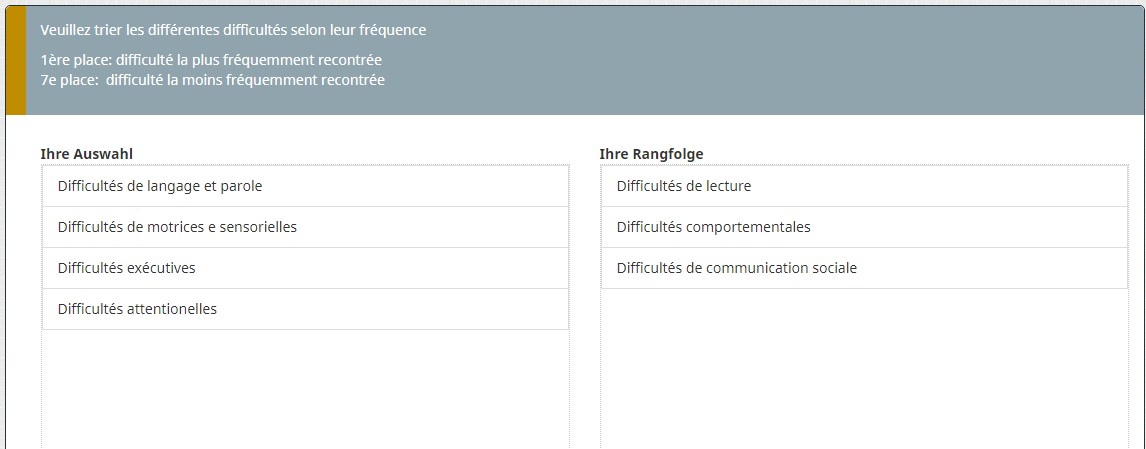1146x449 pixels.
Task: Click ranked item 'Difficultés de lecture'
Action: point(684,186)
